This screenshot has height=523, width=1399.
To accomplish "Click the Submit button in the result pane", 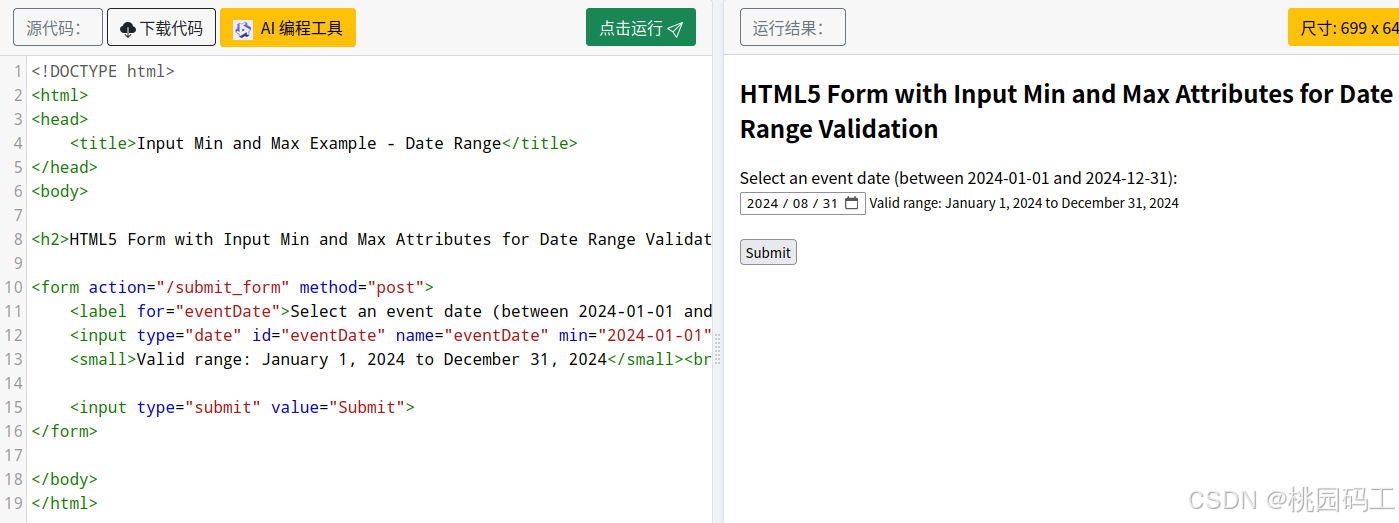I will coord(768,252).
